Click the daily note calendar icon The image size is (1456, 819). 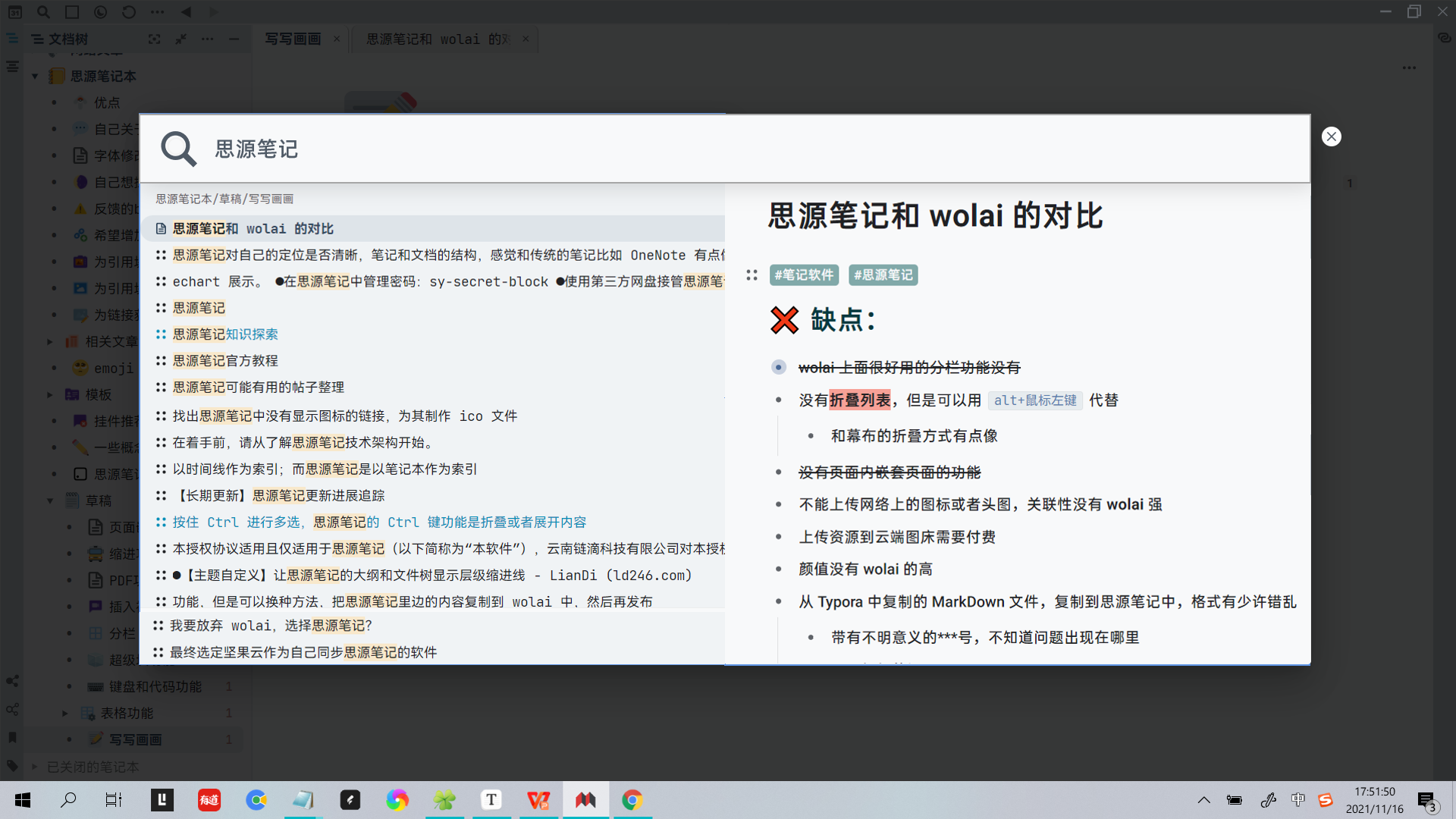click(x=14, y=12)
